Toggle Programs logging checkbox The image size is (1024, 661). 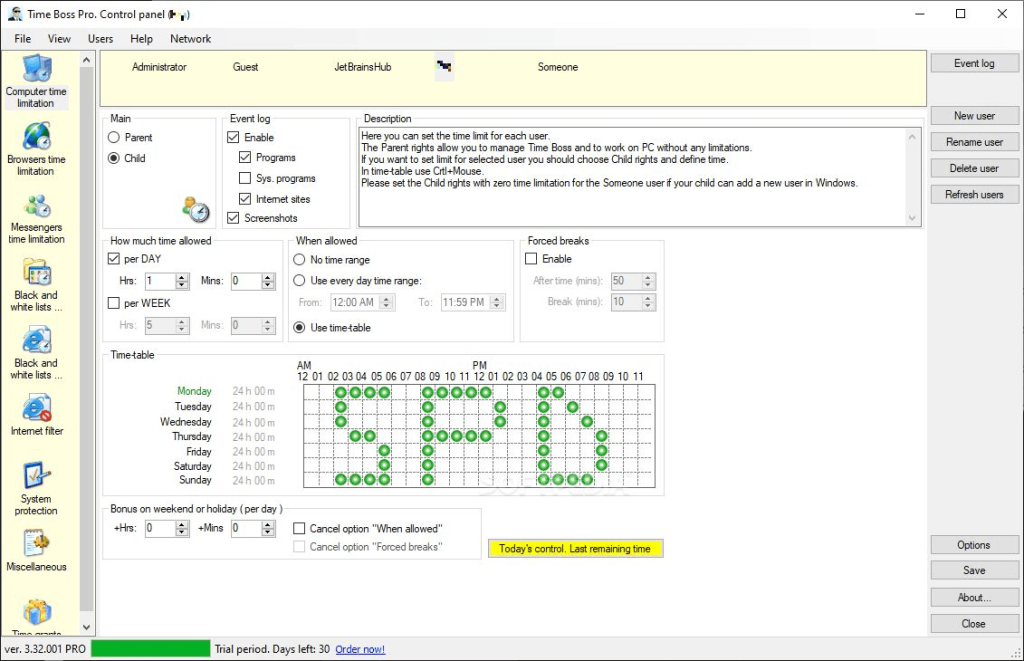245,157
